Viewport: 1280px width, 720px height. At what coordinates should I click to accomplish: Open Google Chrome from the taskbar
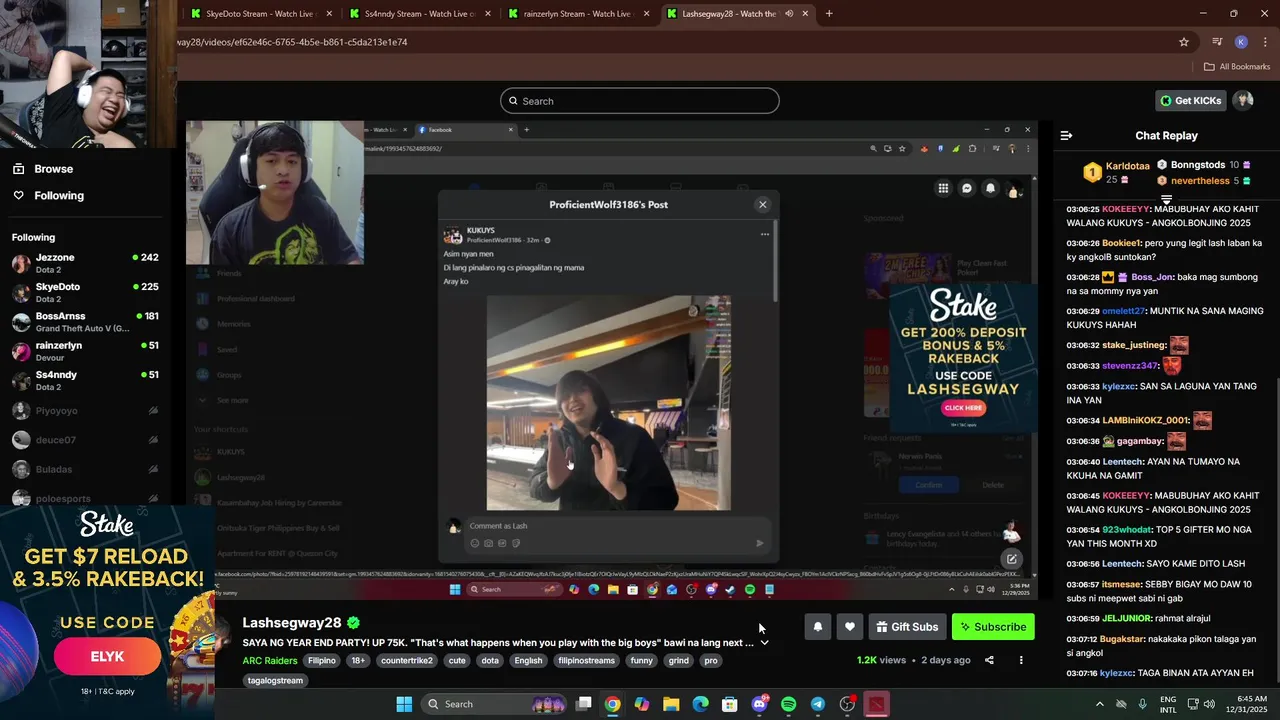[612, 704]
